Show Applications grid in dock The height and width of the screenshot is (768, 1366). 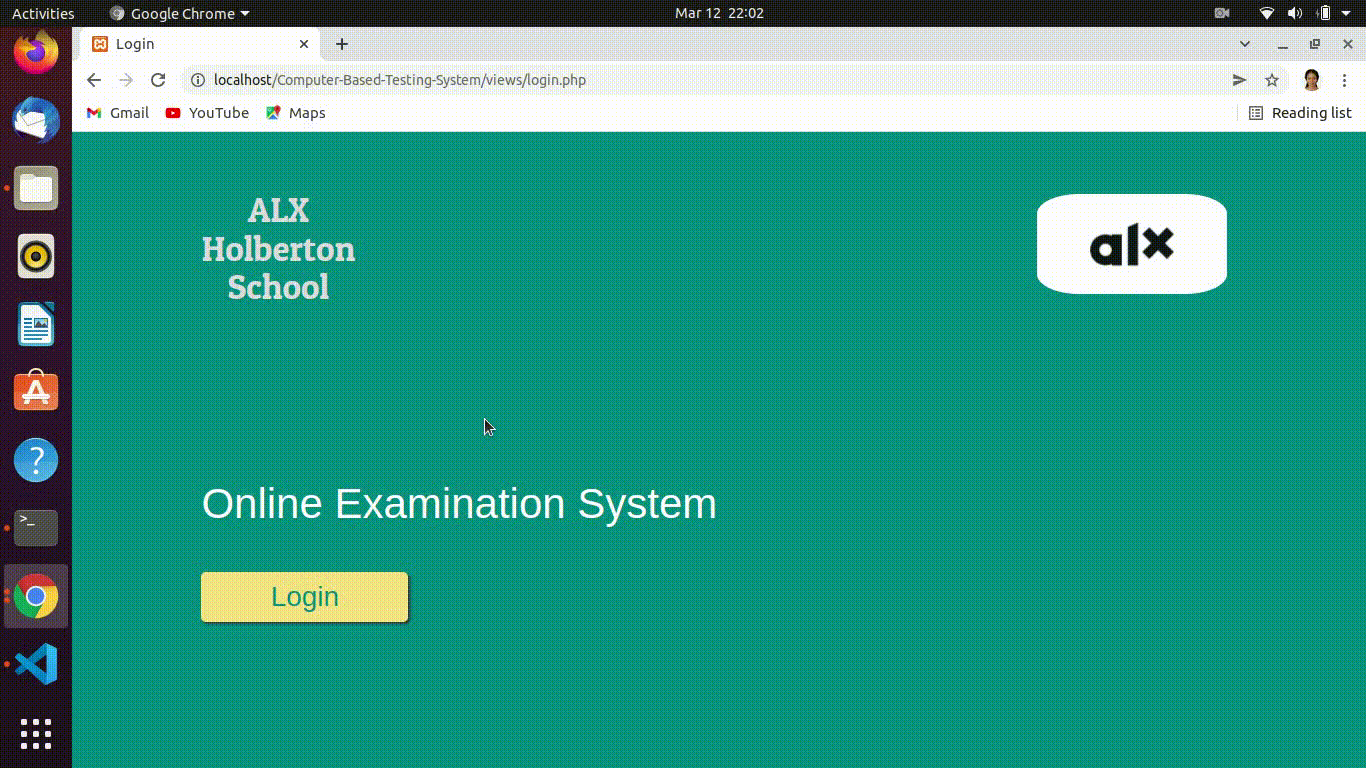tap(36, 734)
